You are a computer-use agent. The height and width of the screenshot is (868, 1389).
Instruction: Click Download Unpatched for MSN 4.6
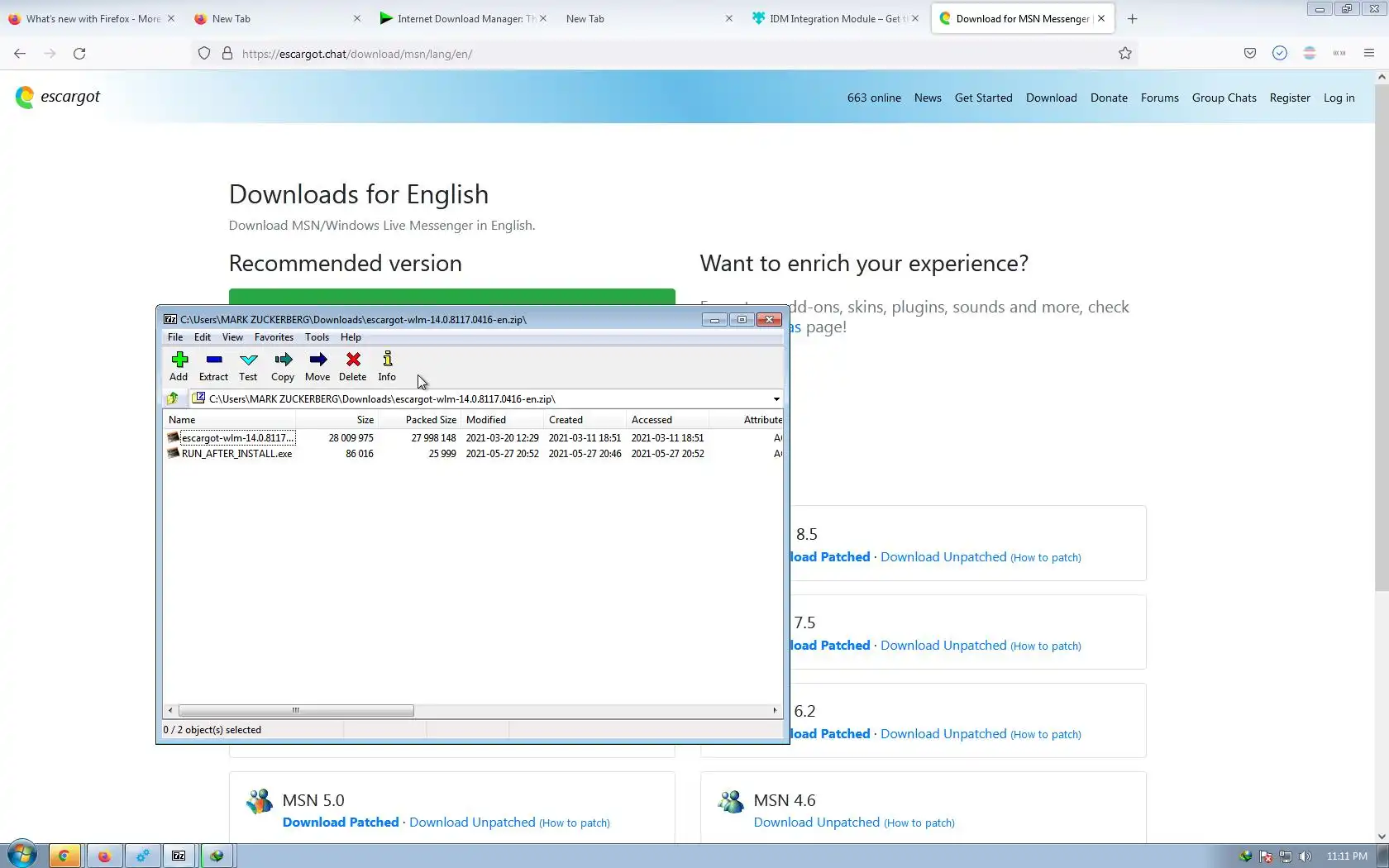coord(817,823)
